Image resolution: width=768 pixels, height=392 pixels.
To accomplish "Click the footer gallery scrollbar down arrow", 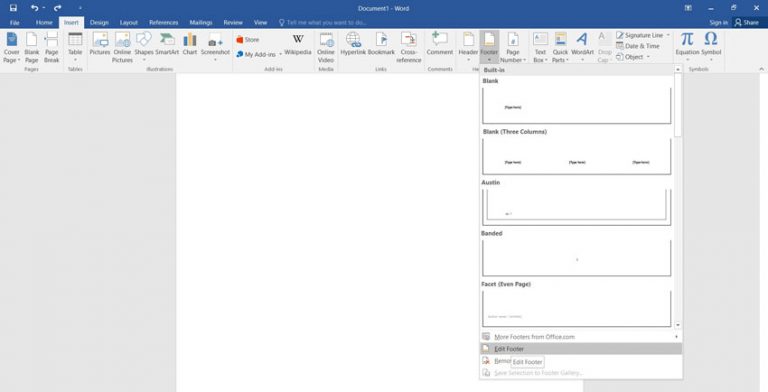I will point(678,325).
